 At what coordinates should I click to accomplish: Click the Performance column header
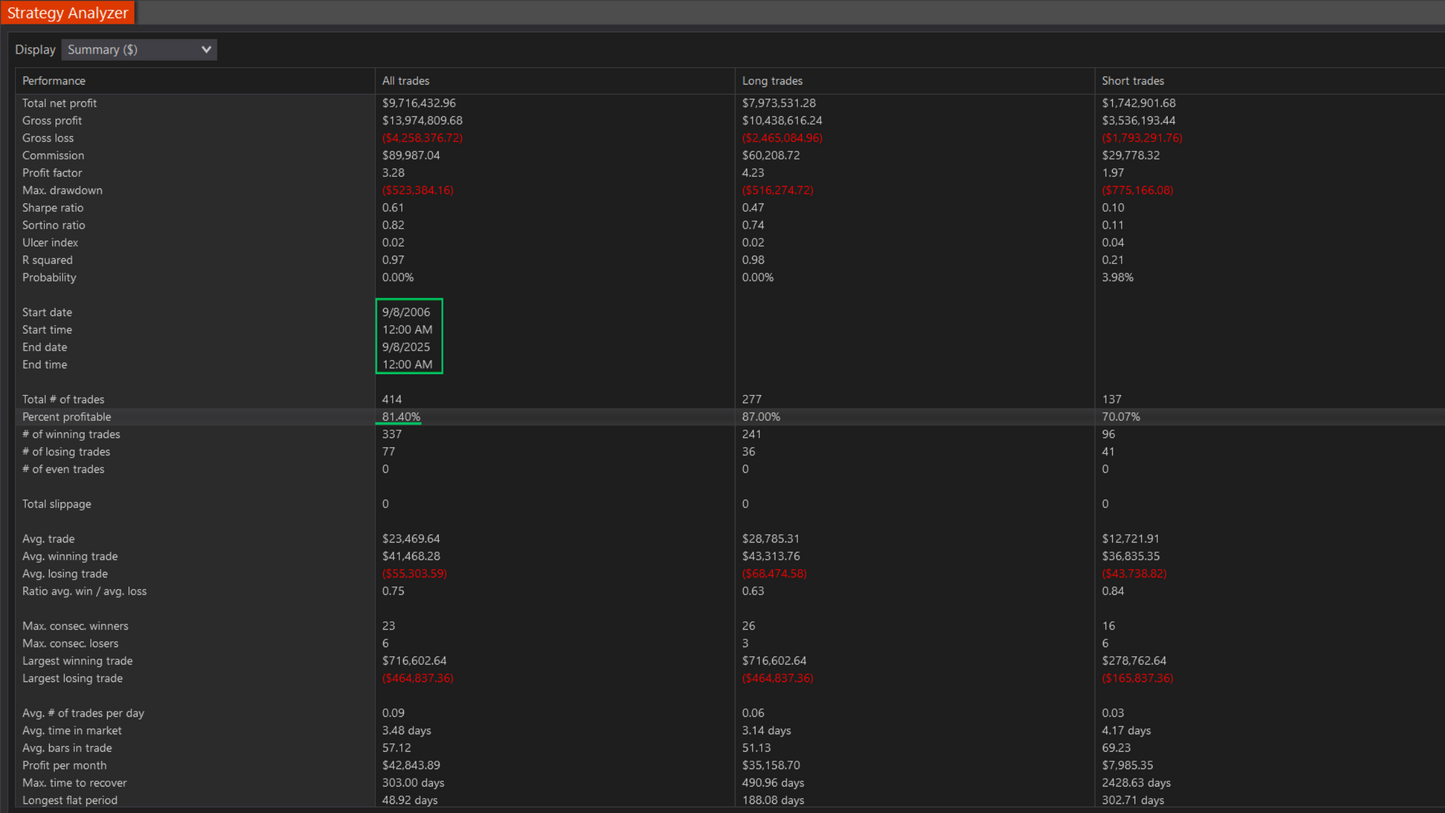[x=54, y=81]
